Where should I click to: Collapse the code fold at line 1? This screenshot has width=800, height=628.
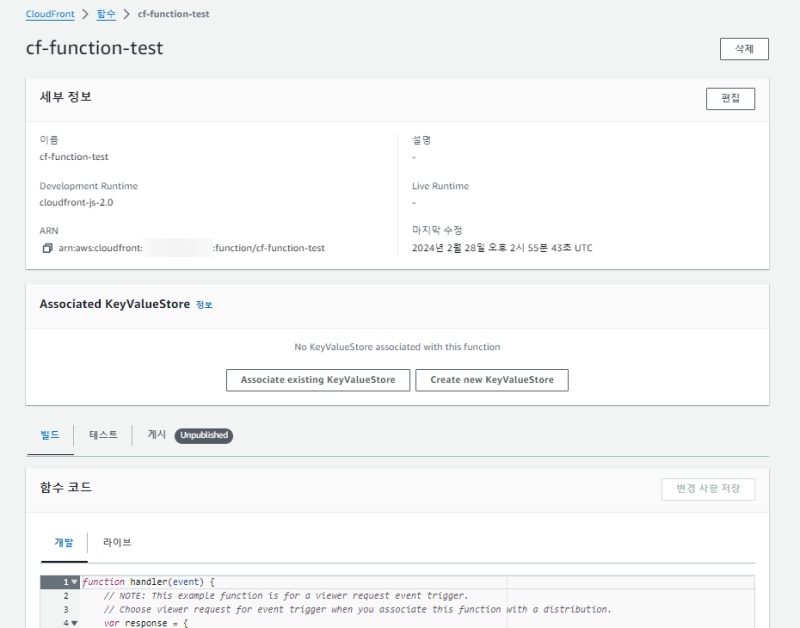pyautogui.click(x=74, y=582)
